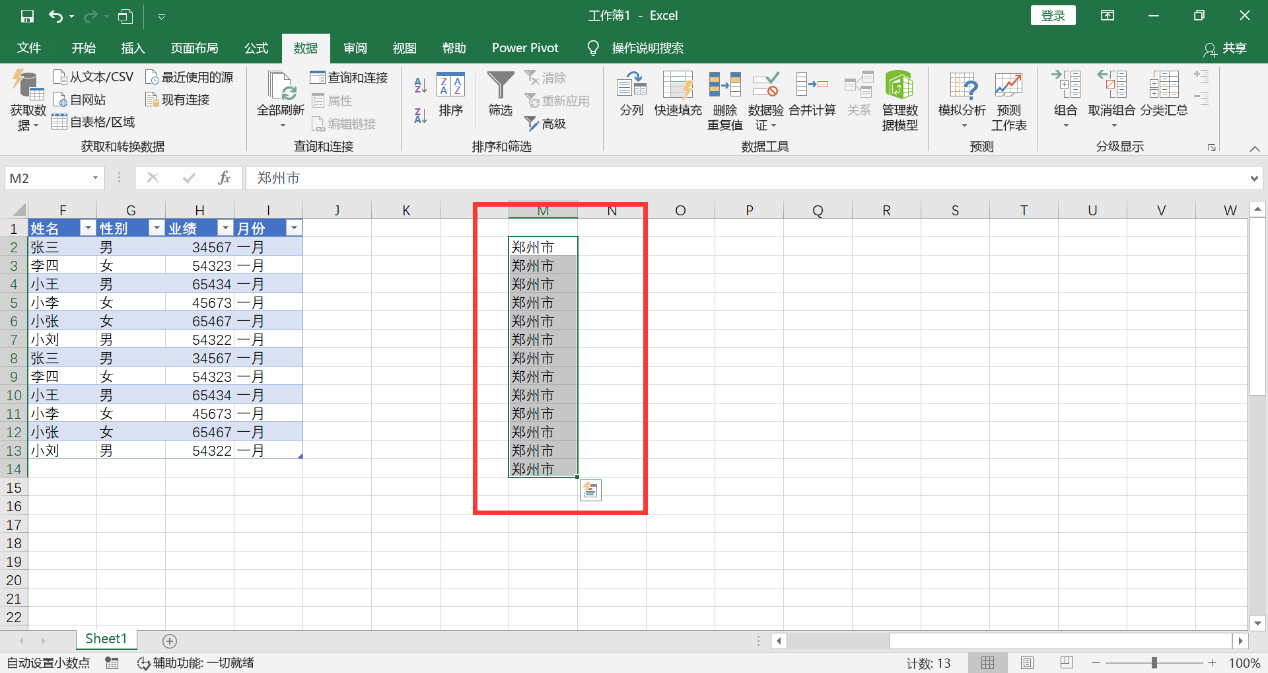1268x673 pixels.
Task: Import data From Text/CSV (从文本/CSV)
Action: coord(93,77)
